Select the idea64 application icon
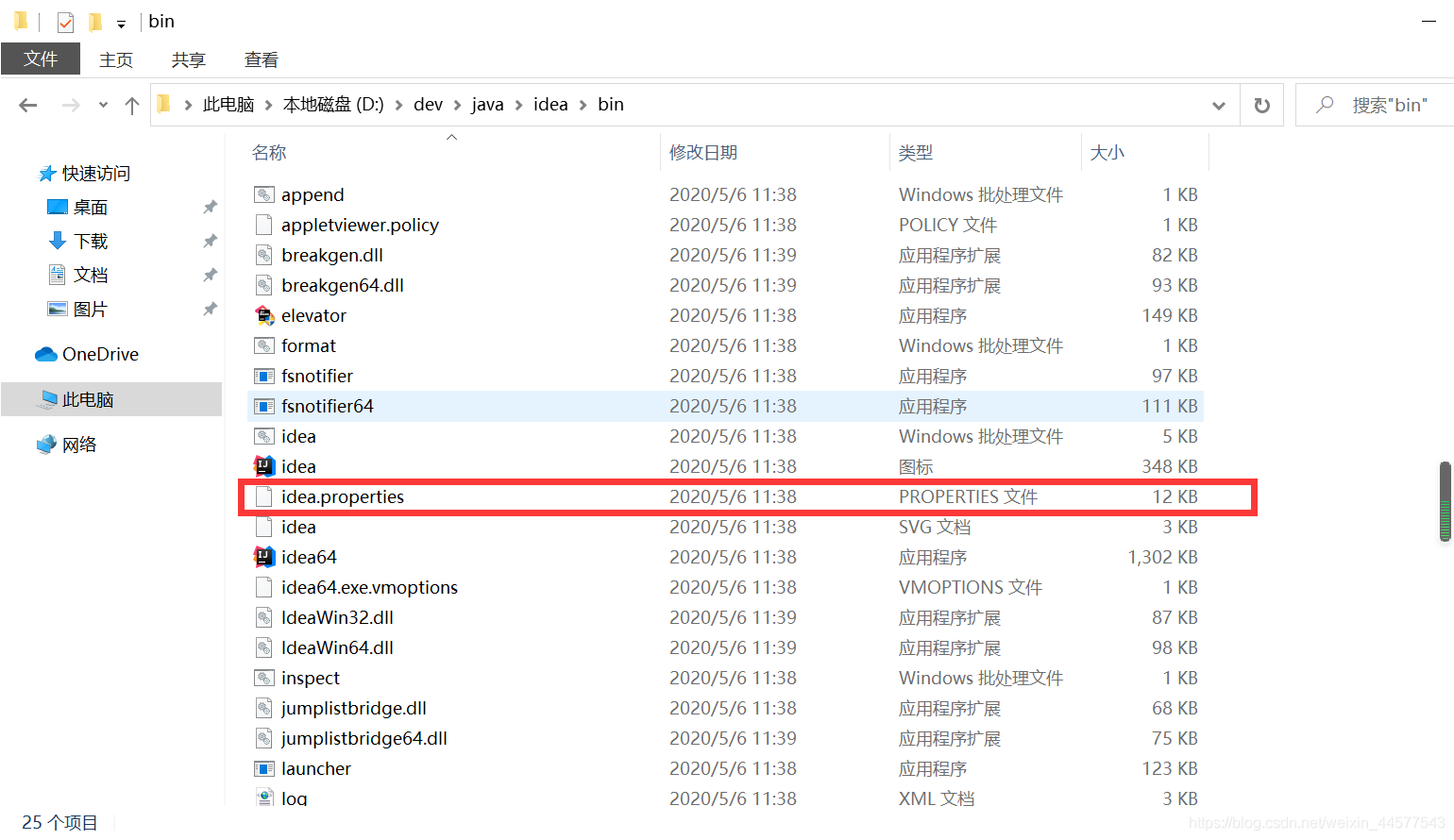 (264, 557)
